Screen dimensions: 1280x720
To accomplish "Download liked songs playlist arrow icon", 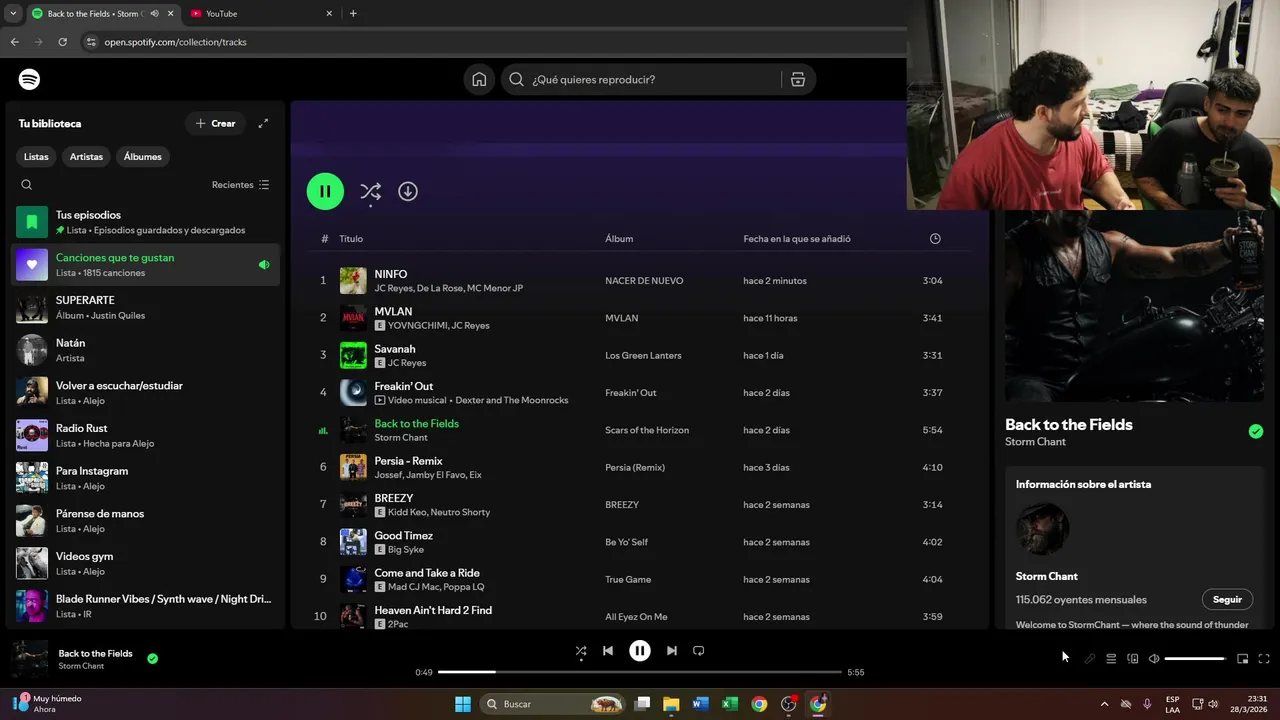I will 408,191.
